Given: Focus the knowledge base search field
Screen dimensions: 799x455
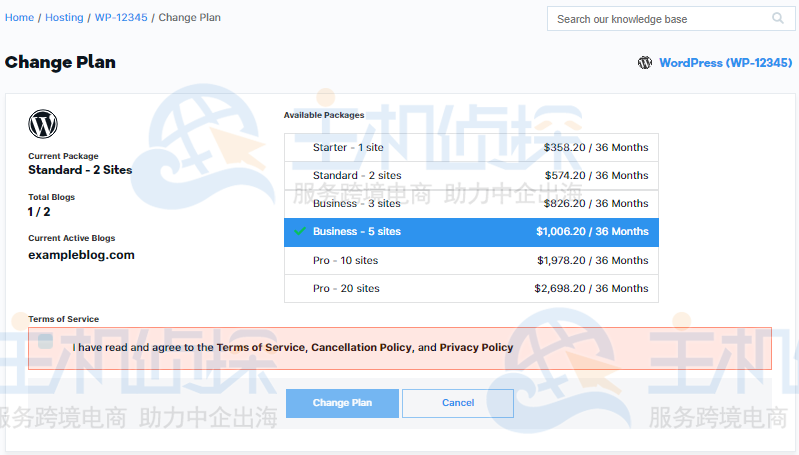Looking at the screenshot, I should (660, 19).
